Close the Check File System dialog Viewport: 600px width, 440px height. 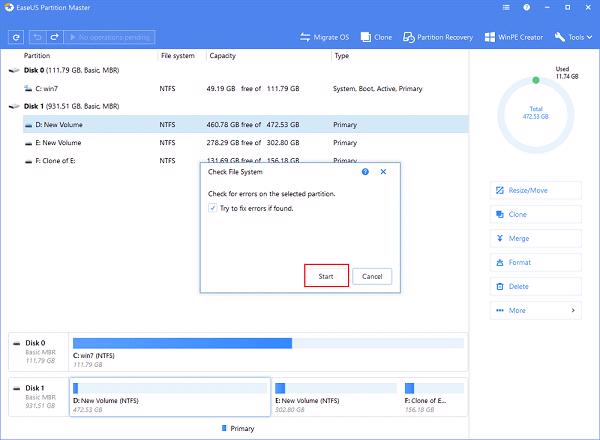coord(384,172)
